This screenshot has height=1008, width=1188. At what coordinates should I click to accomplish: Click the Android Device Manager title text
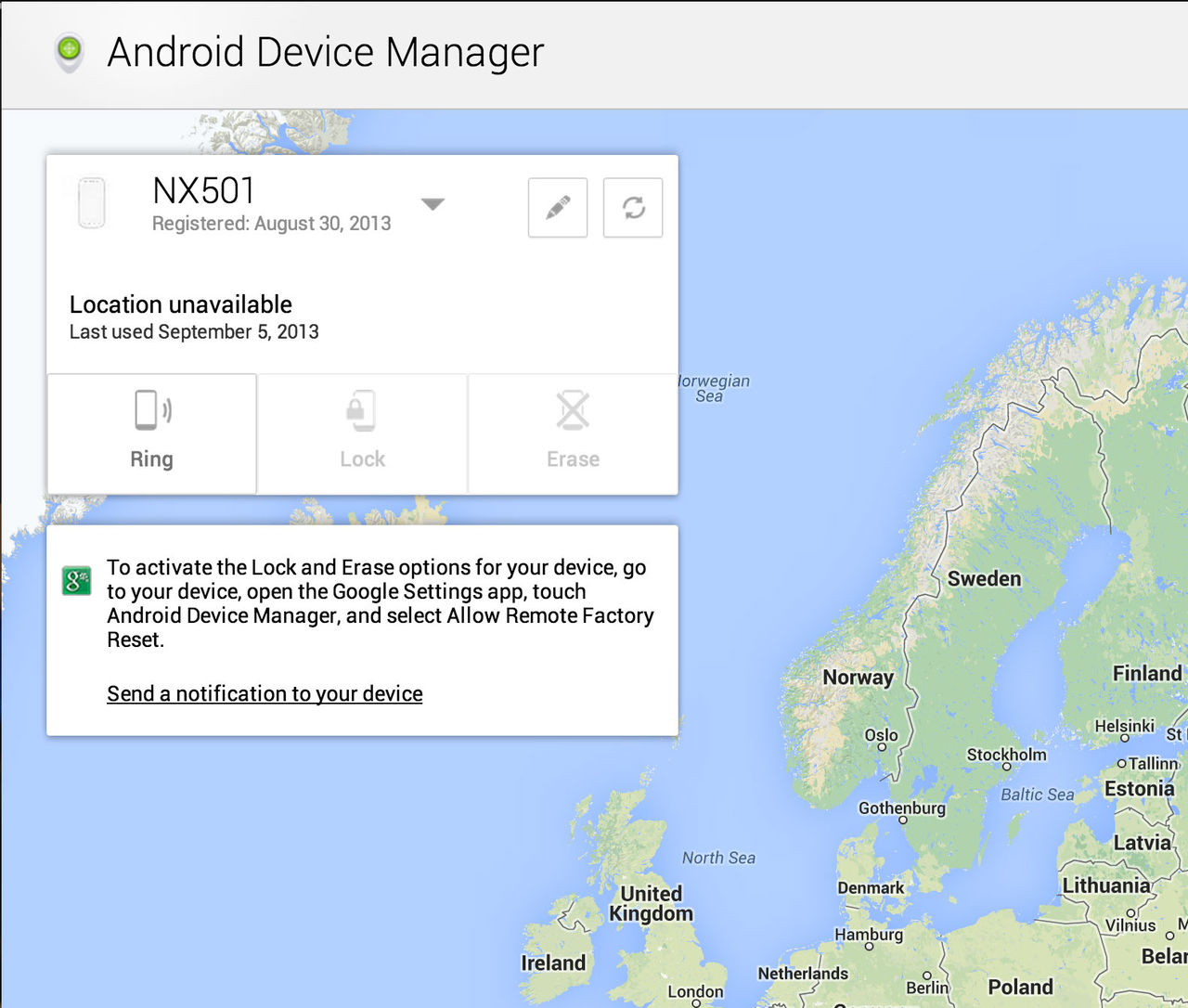point(326,52)
